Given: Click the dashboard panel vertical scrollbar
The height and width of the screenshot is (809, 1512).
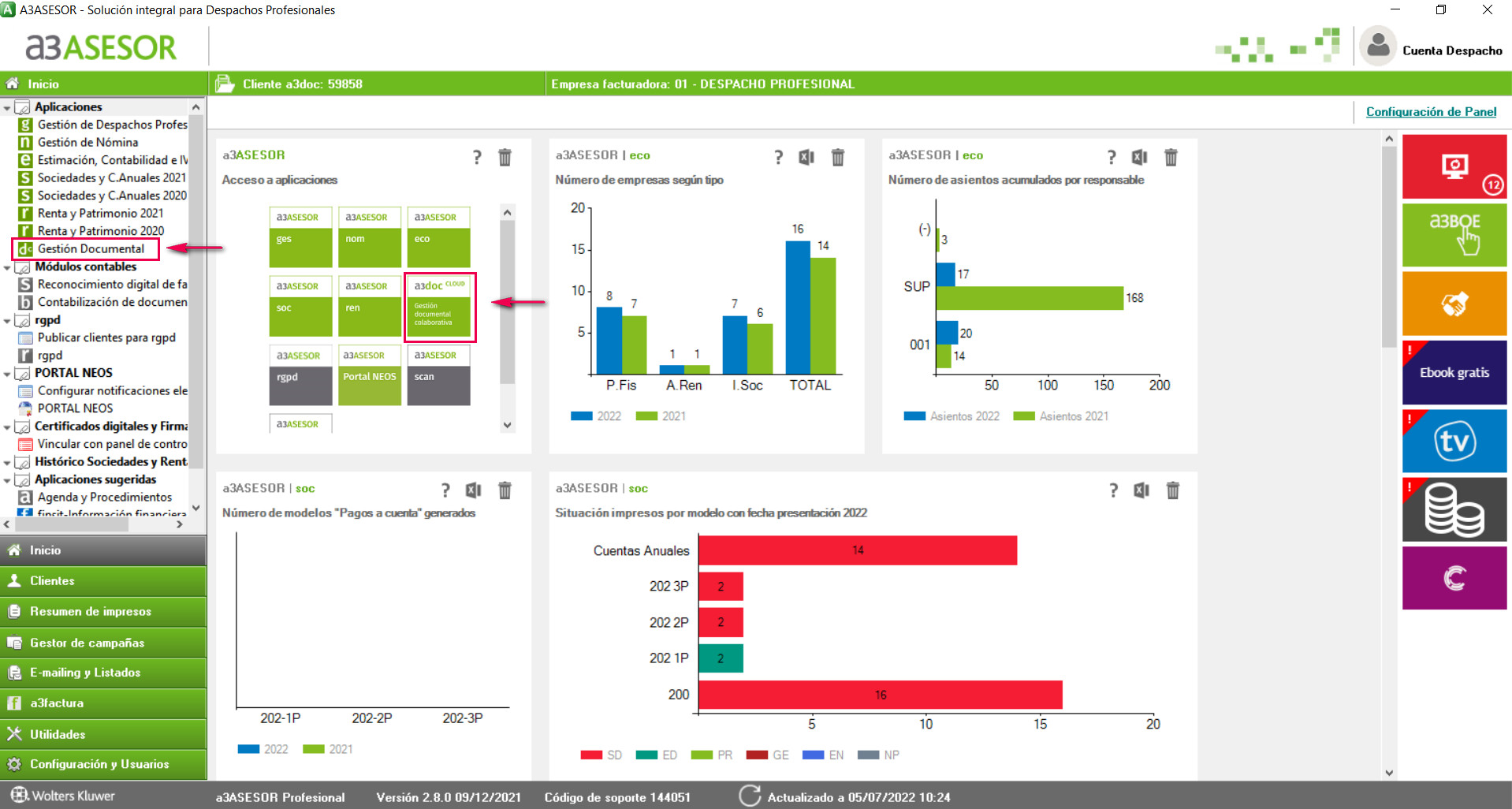Looking at the screenshot, I should coord(1389,455).
